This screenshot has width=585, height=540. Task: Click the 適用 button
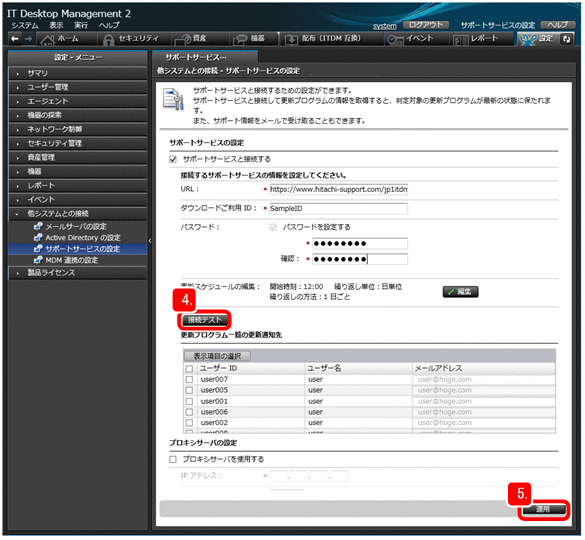543,510
